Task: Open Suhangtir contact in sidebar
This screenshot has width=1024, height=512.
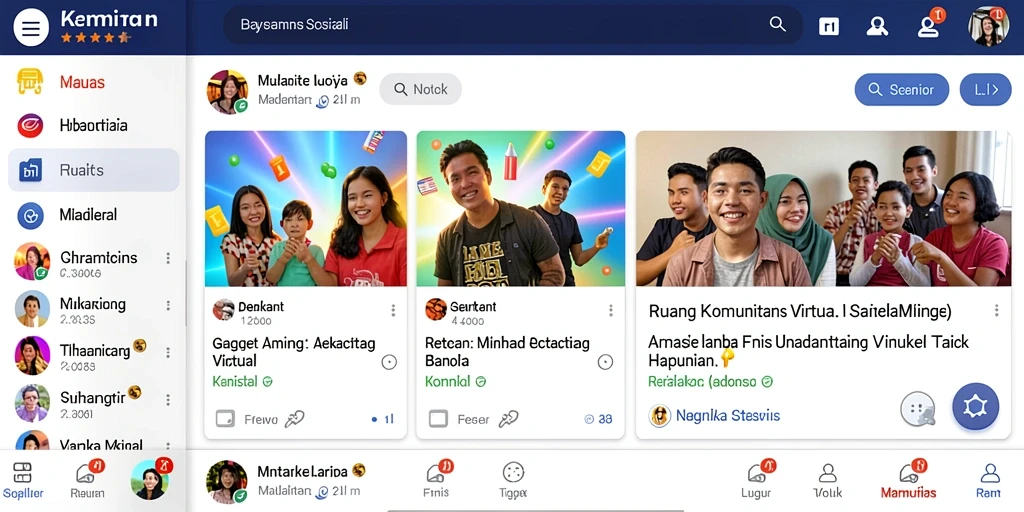Action: pyautogui.click(x=93, y=403)
